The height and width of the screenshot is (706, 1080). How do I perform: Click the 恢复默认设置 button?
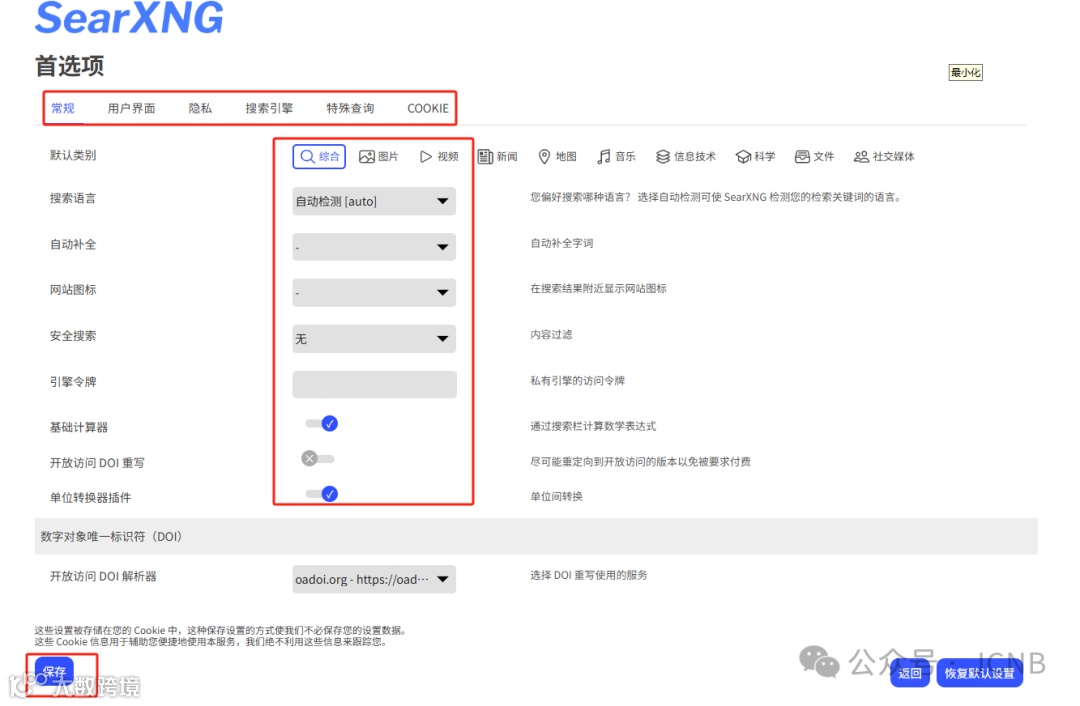pyautogui.click(x=979, y=673)
